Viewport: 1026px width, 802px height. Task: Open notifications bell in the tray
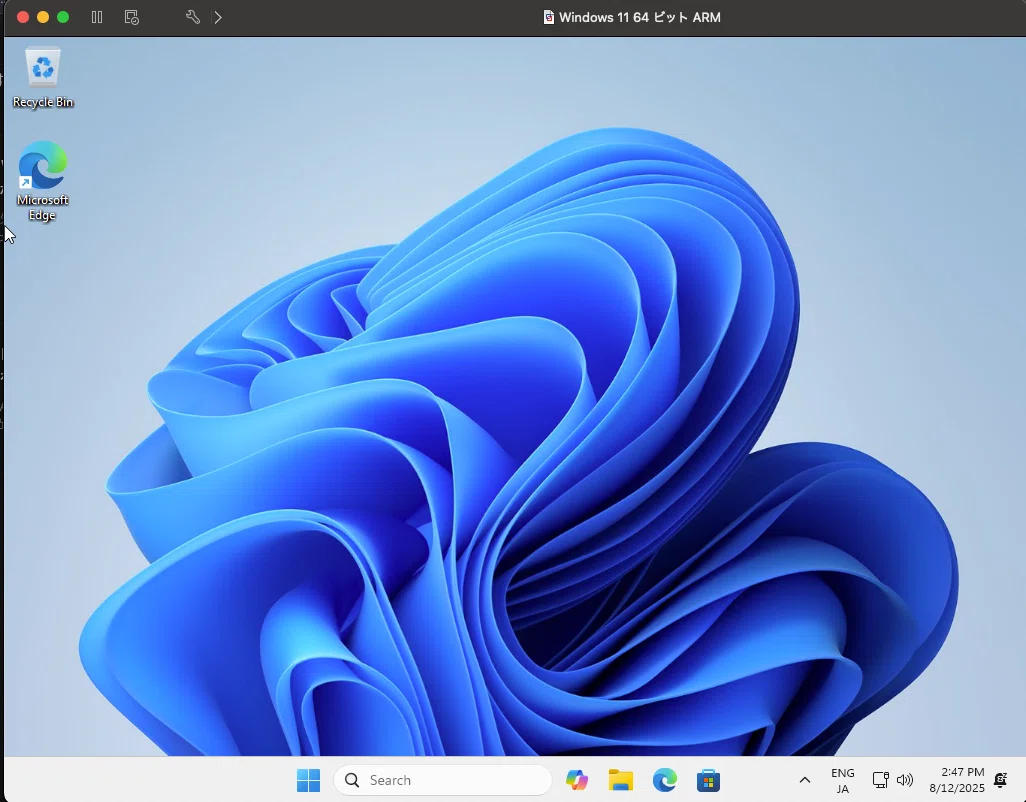[1000, 780]
